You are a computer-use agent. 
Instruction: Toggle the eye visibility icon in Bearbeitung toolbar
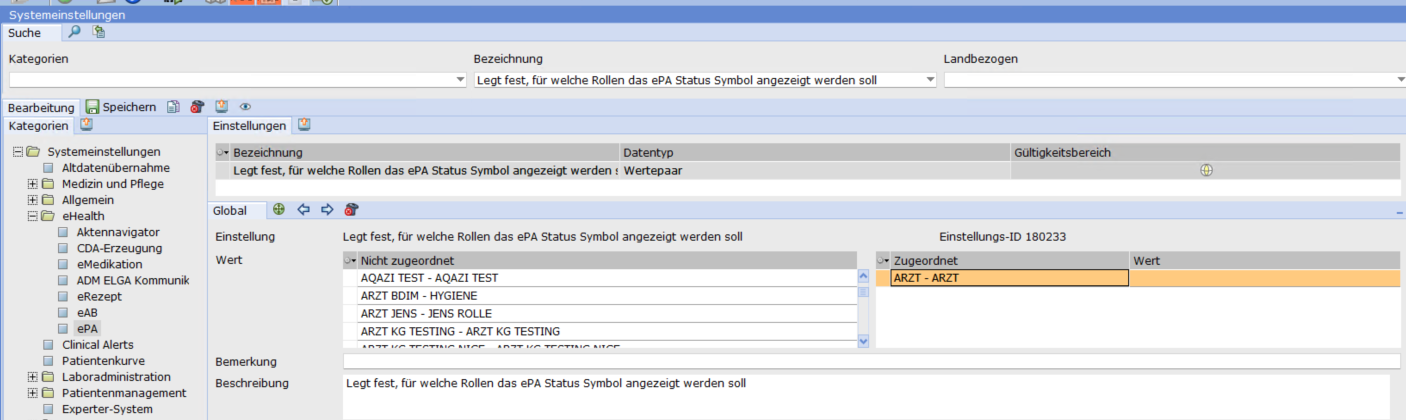point(245,107)
